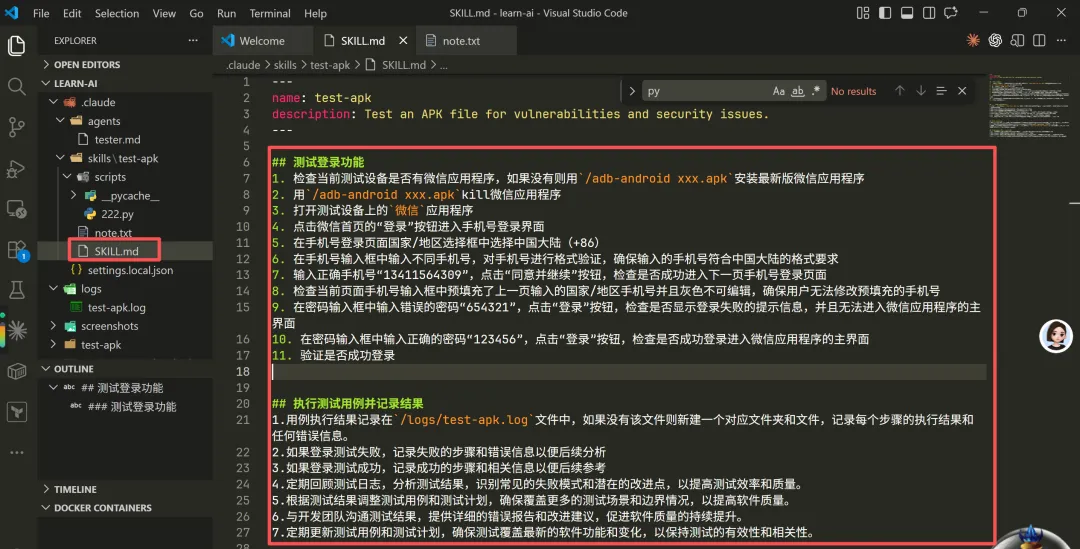Click the 'skills' breadcrumb segment
Viewport: 1080px width, 549px height.
tap(285, 65)
